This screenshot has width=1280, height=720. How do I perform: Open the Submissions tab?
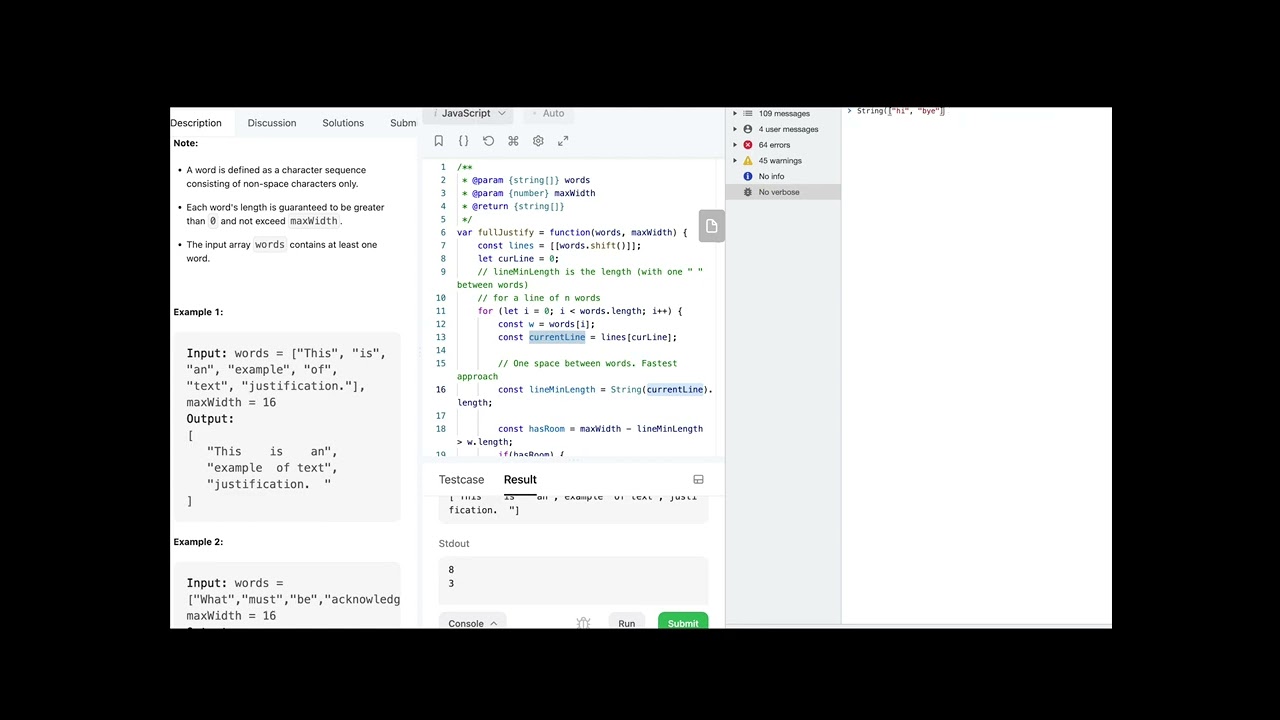[x=403, y=123]
